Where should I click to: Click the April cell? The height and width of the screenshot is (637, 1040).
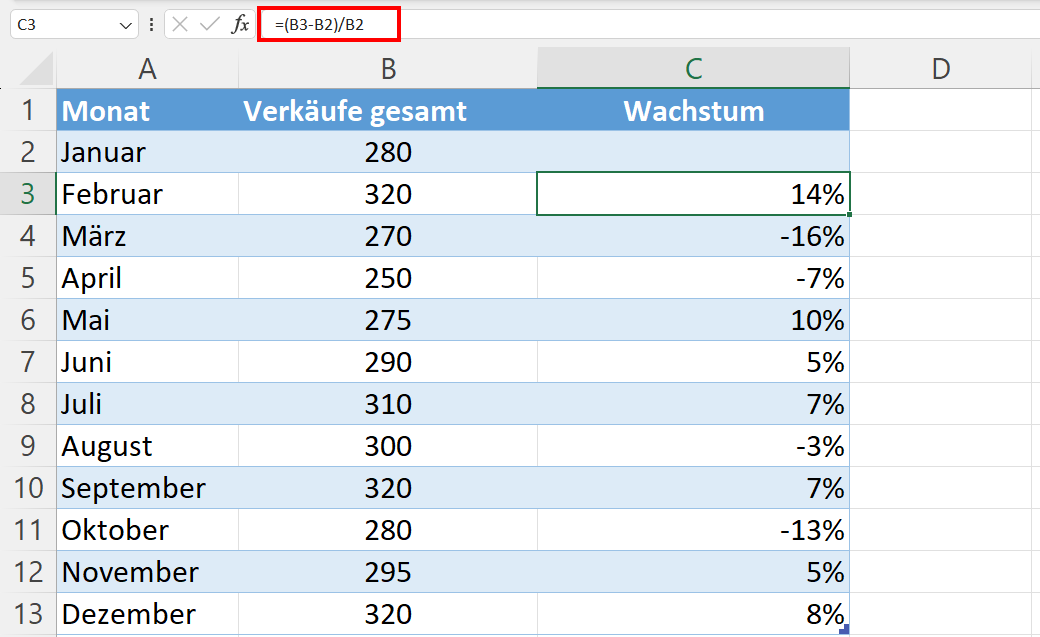pyautogui.click(x=147, y=278)
